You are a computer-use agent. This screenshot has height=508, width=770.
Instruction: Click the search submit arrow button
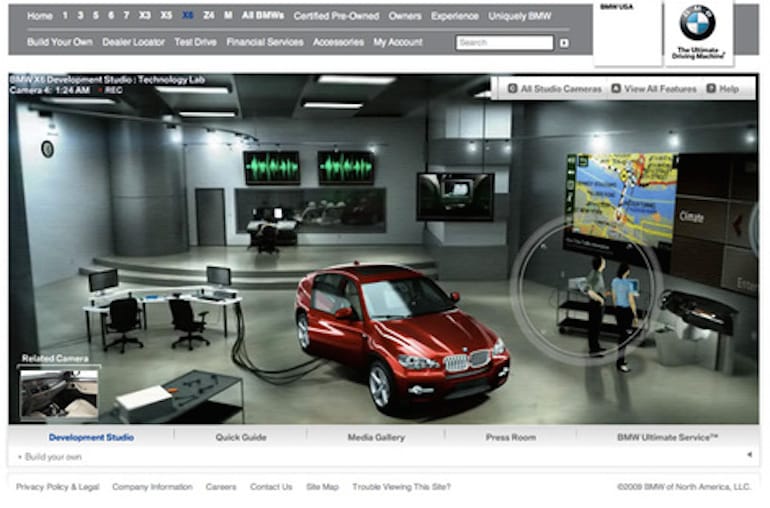(x=564, y=43)
